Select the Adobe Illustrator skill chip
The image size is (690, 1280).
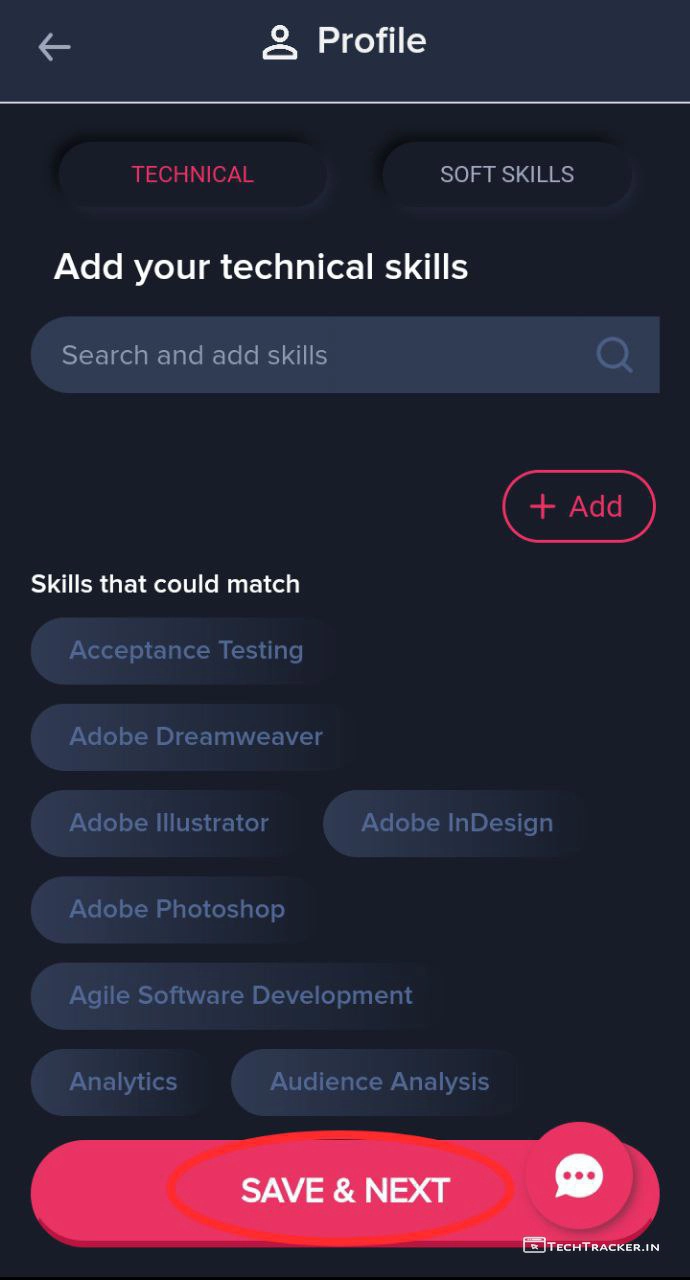tap(169, 823)
